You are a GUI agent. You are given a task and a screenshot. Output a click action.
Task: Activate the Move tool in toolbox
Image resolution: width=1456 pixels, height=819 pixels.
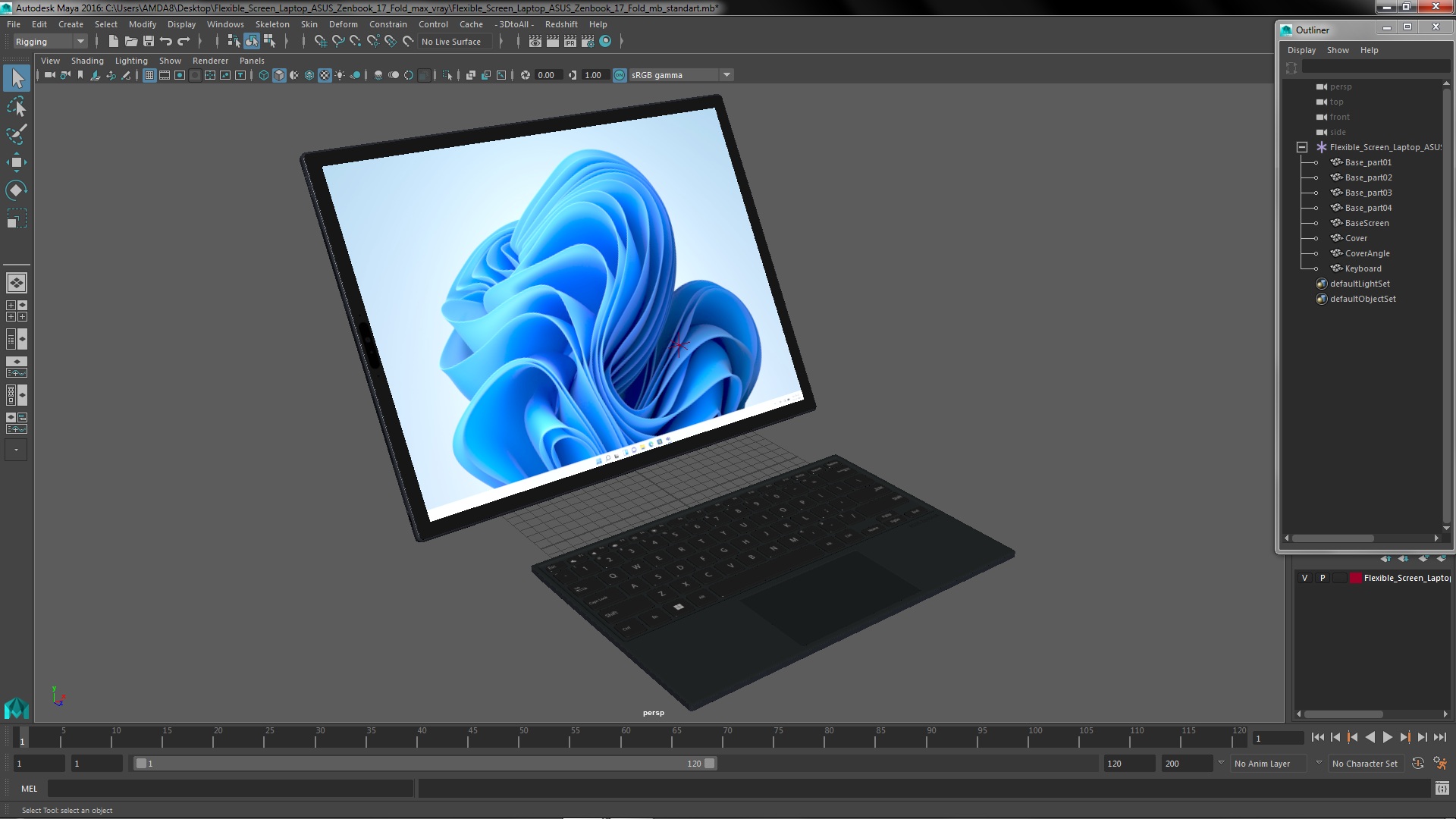(17, 162)
